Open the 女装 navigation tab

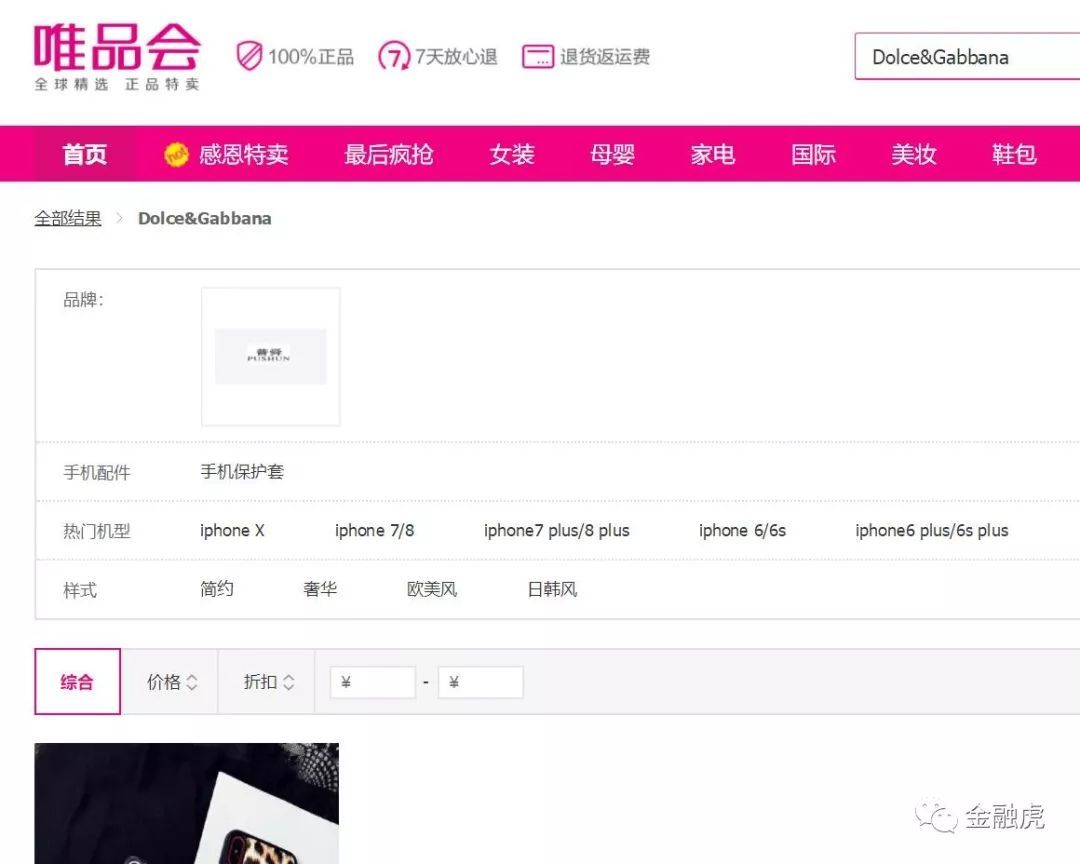(x=512, y=153)
